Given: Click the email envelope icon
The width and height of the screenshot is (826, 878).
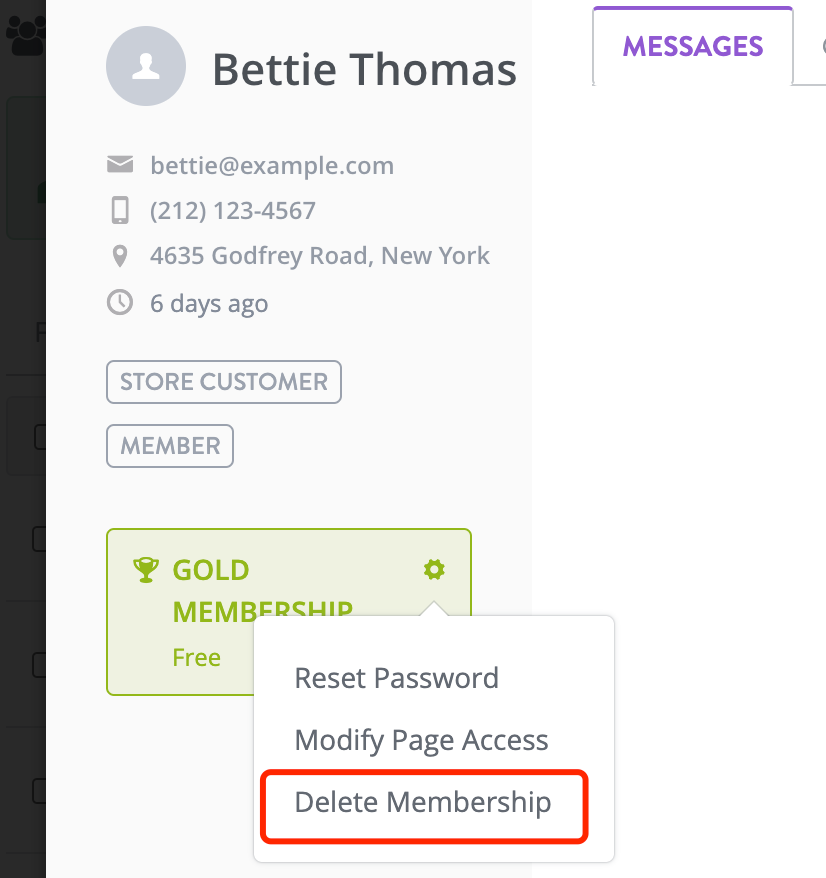Looking at the screenshot, I should [120, 165].
